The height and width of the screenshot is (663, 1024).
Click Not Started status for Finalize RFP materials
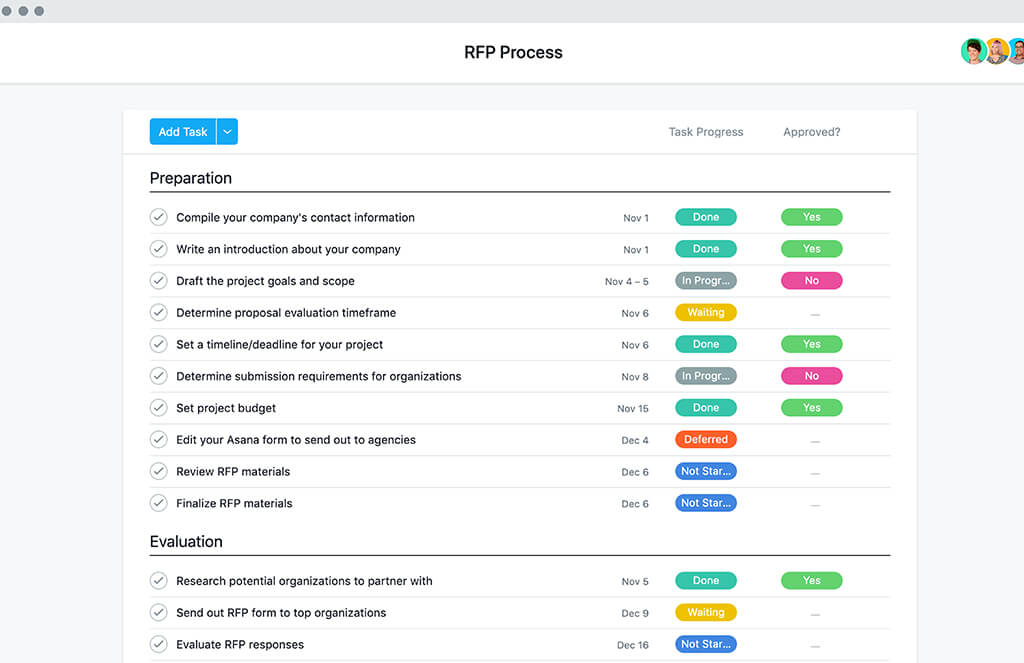pyautogui.click(x=705, y=503)
